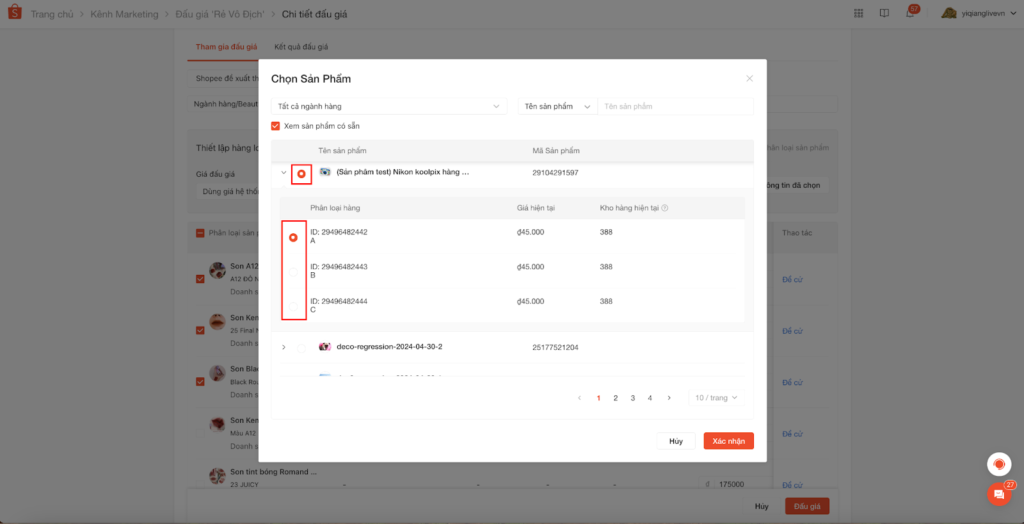The height and width of the screenshot is (524, 1024).
Task: Open the Tất cả ngành hàng dropdown
Action: pyautogui.click(x=389, y=106)
